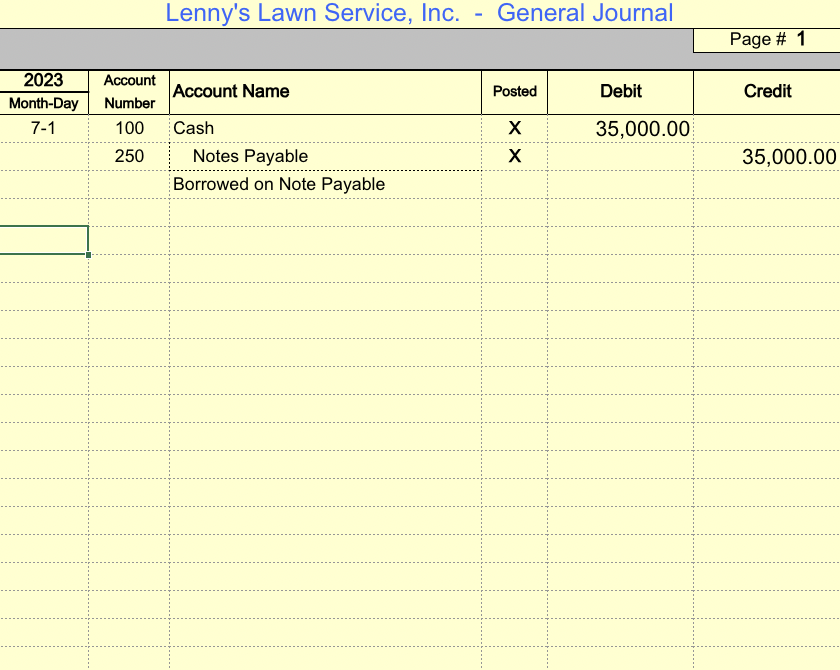Select the '2023' year header cell

click(x=43, y=81)
